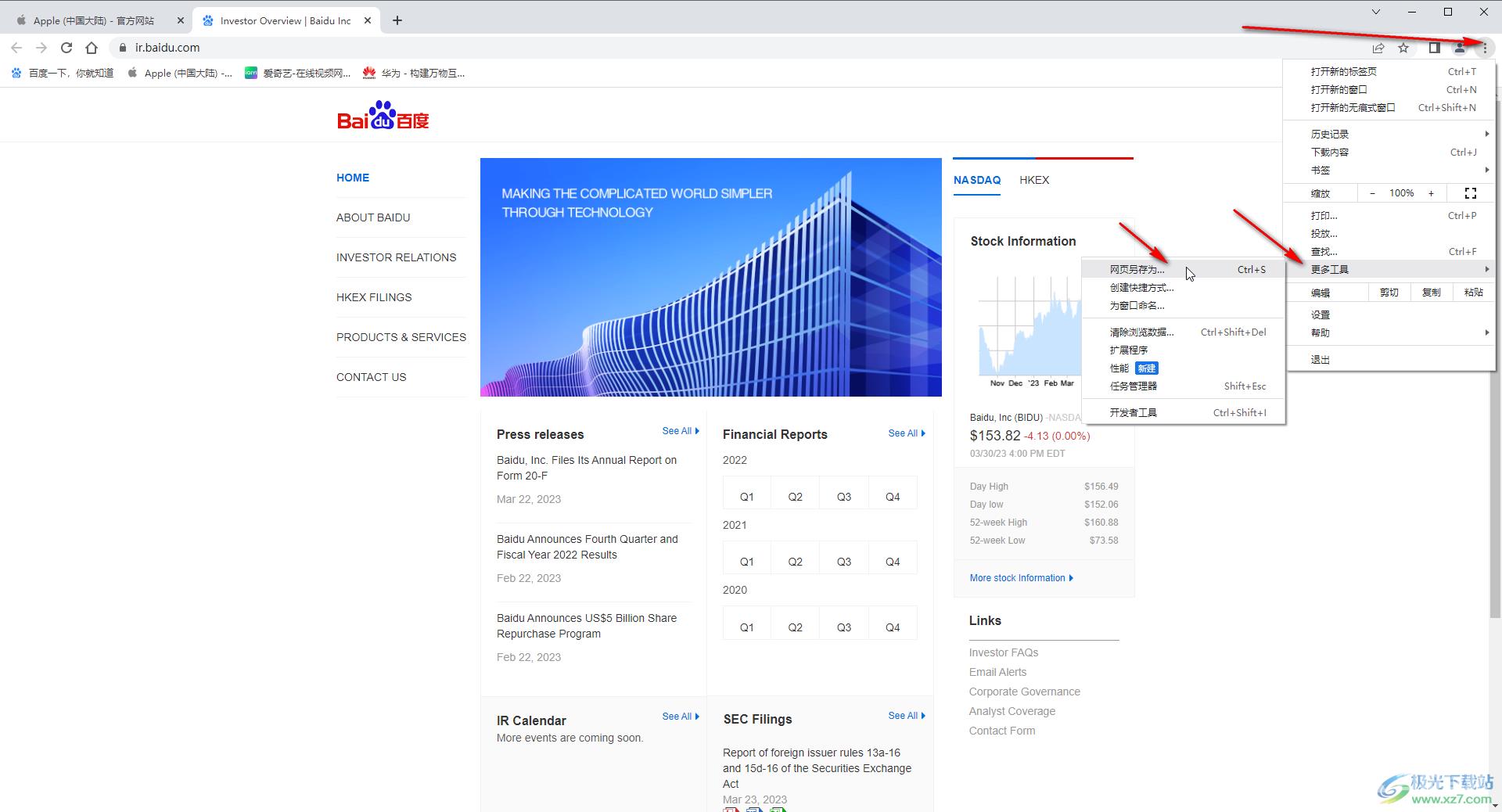This screenshot has width=1502, height=812.
Task: Open the side panel icon
Action: (x=1434, y=48)
